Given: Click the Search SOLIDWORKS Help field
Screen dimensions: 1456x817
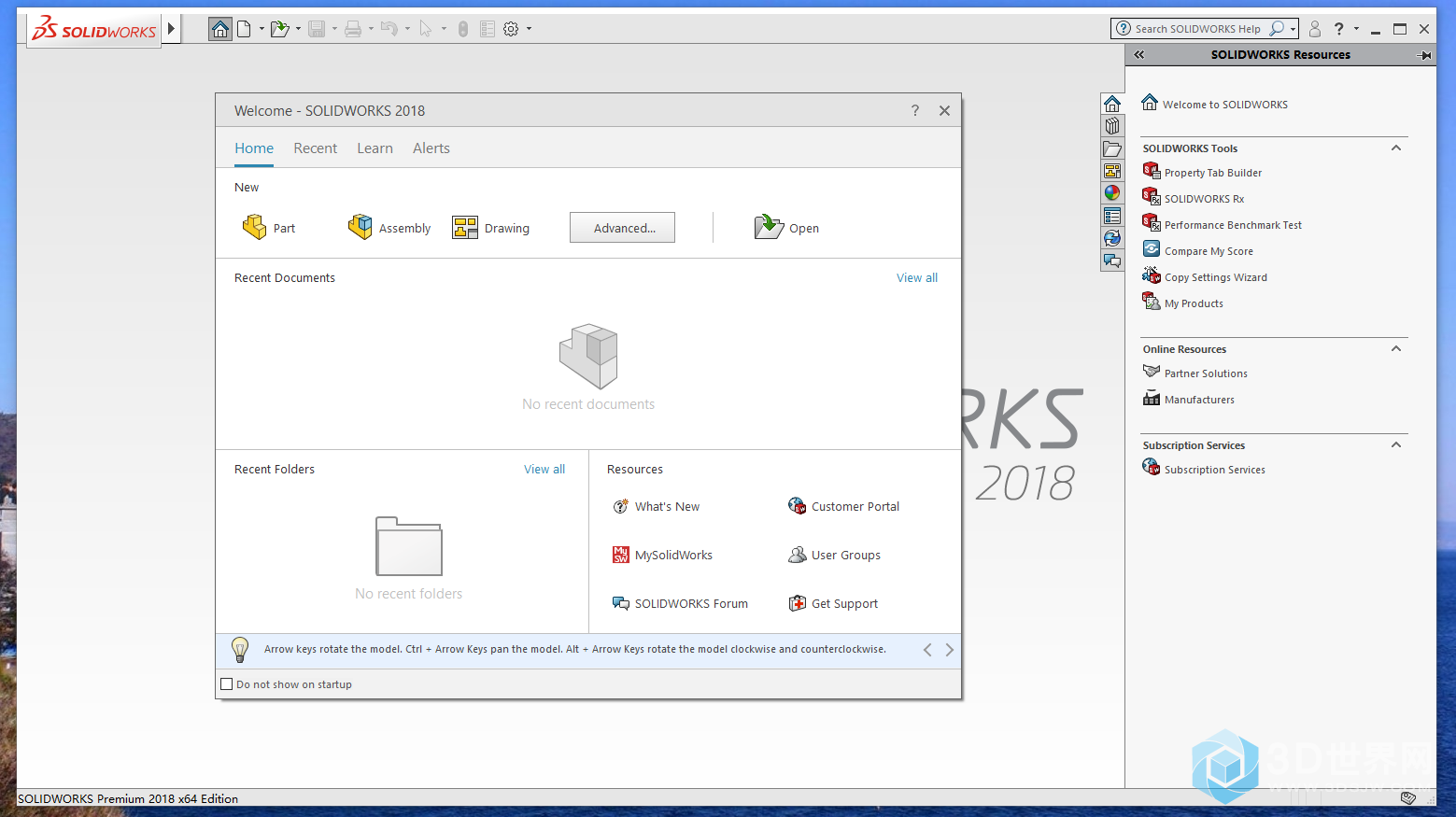Looking at the screenshot, I should click(1198, 29).
